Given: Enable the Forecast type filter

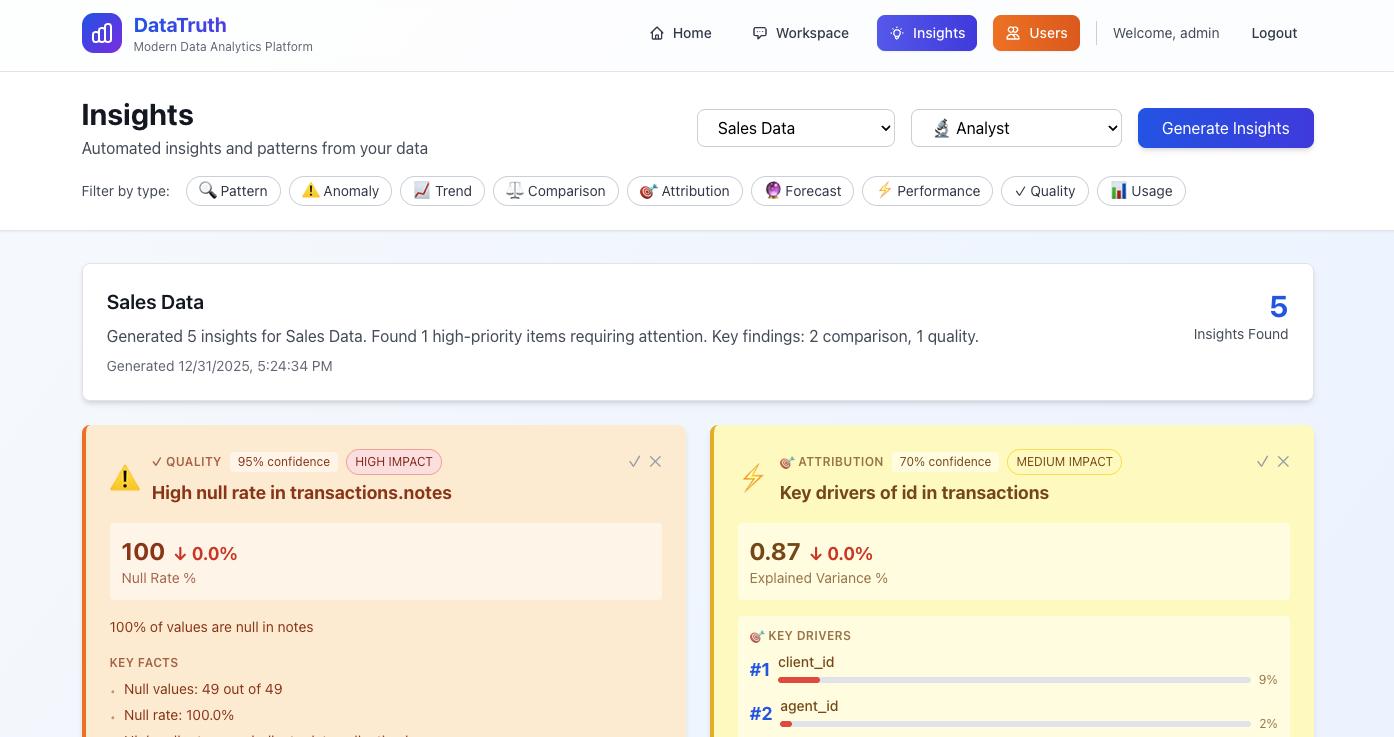Looking at the screenshot, I should coord(802,191).
